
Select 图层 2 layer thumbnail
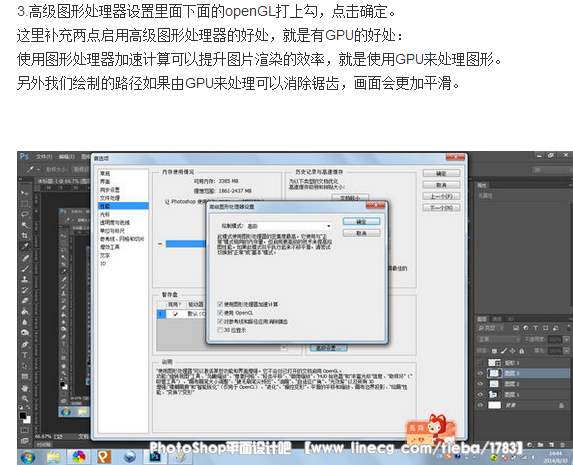pos(494,384)
